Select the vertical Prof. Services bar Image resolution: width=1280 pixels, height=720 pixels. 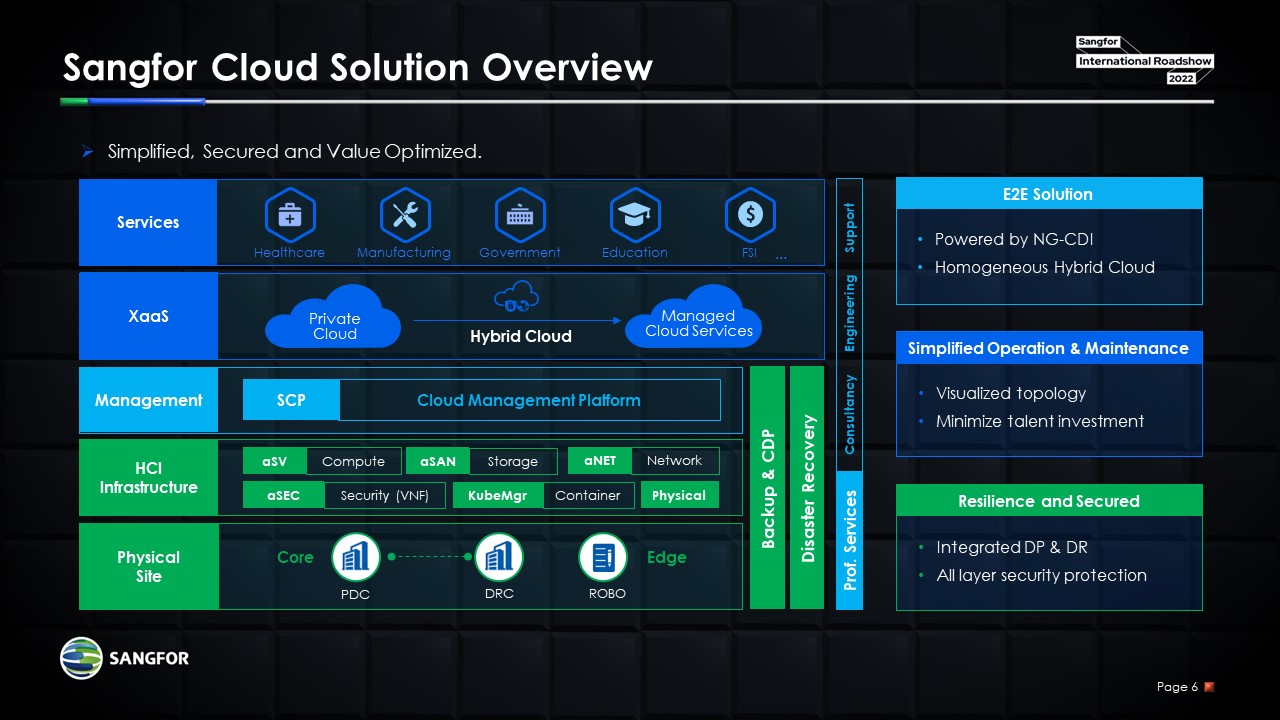pyautogui.click(x=849, y=540)
